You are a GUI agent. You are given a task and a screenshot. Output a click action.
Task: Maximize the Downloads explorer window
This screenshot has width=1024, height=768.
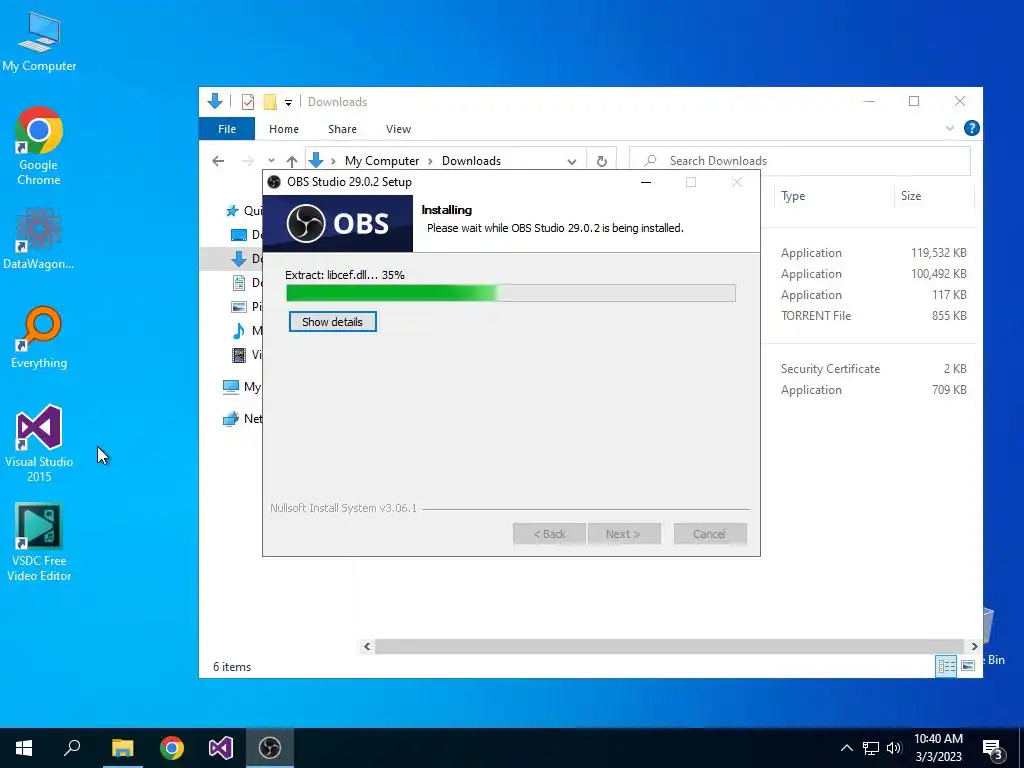(914, 101)
